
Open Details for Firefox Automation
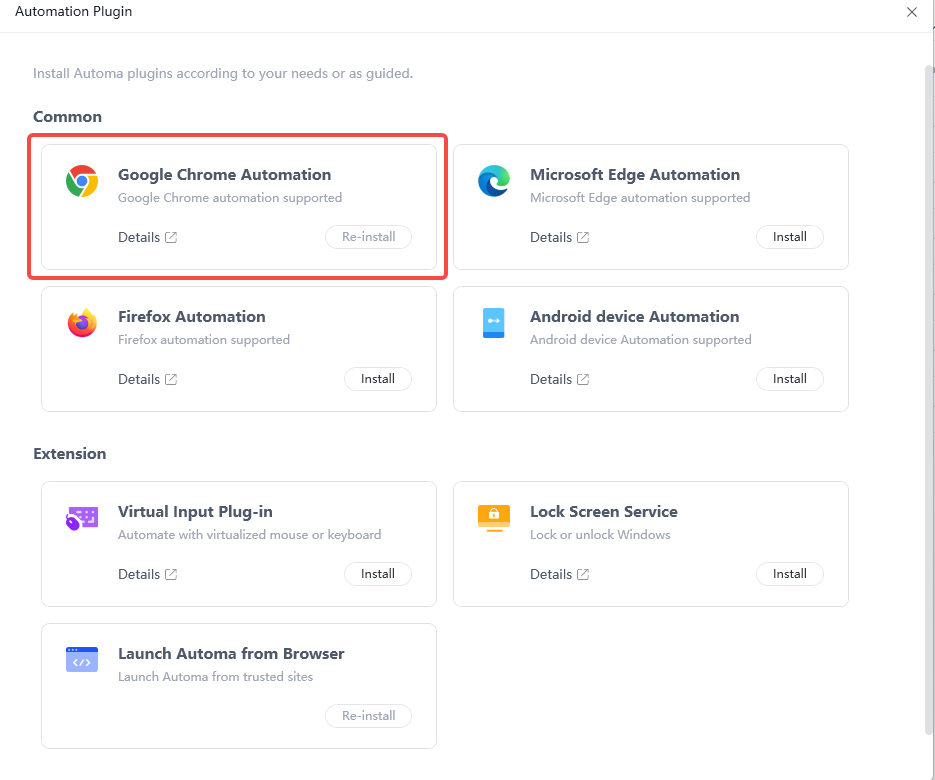coord(140,379)
